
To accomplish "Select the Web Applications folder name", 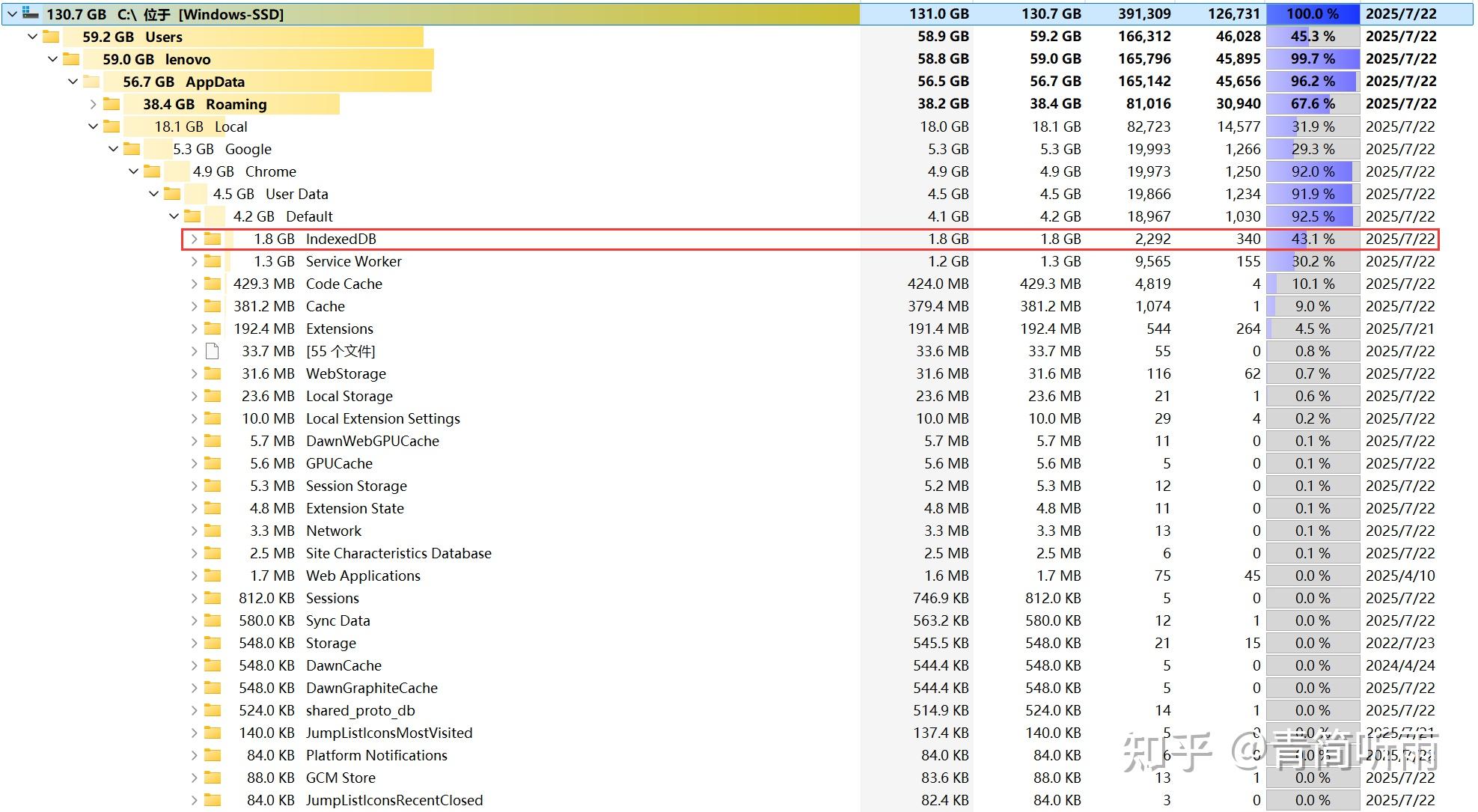I will (363, 576).
